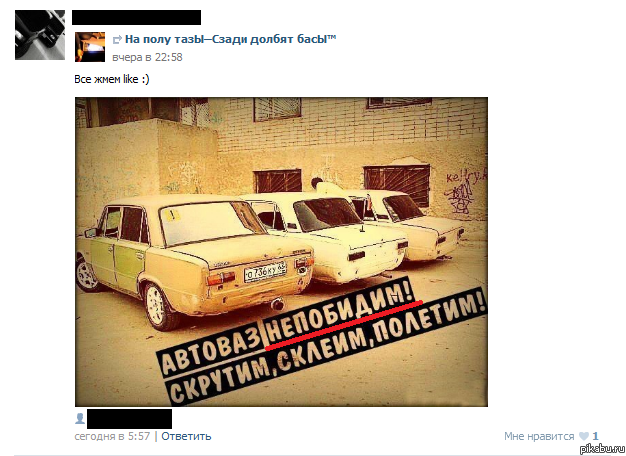Click the license plate of the front car
Image resolution: width=626 pixels, height=456 pixels.
(265, 272)
